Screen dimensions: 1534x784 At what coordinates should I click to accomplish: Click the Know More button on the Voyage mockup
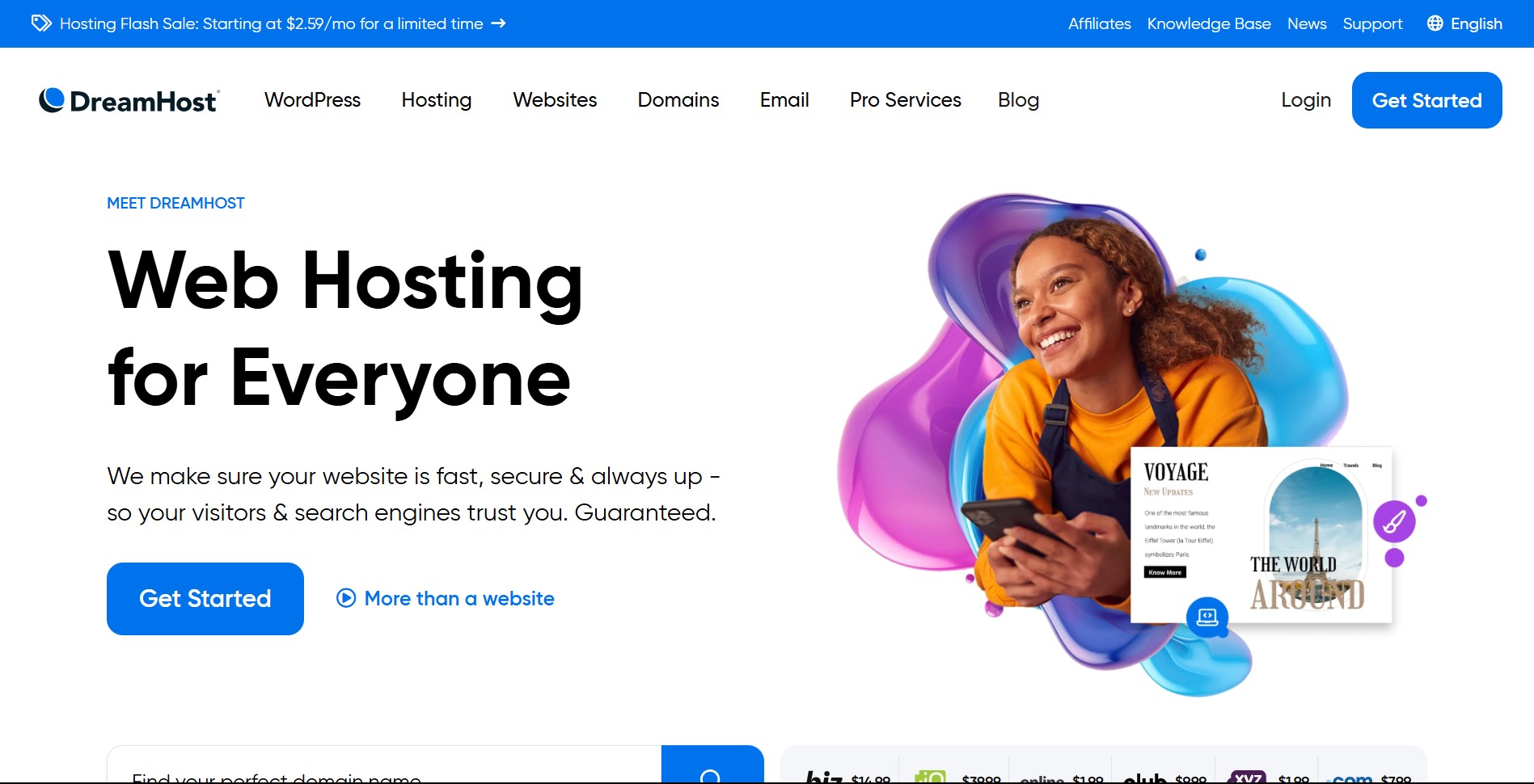[x=1164, y=571]
